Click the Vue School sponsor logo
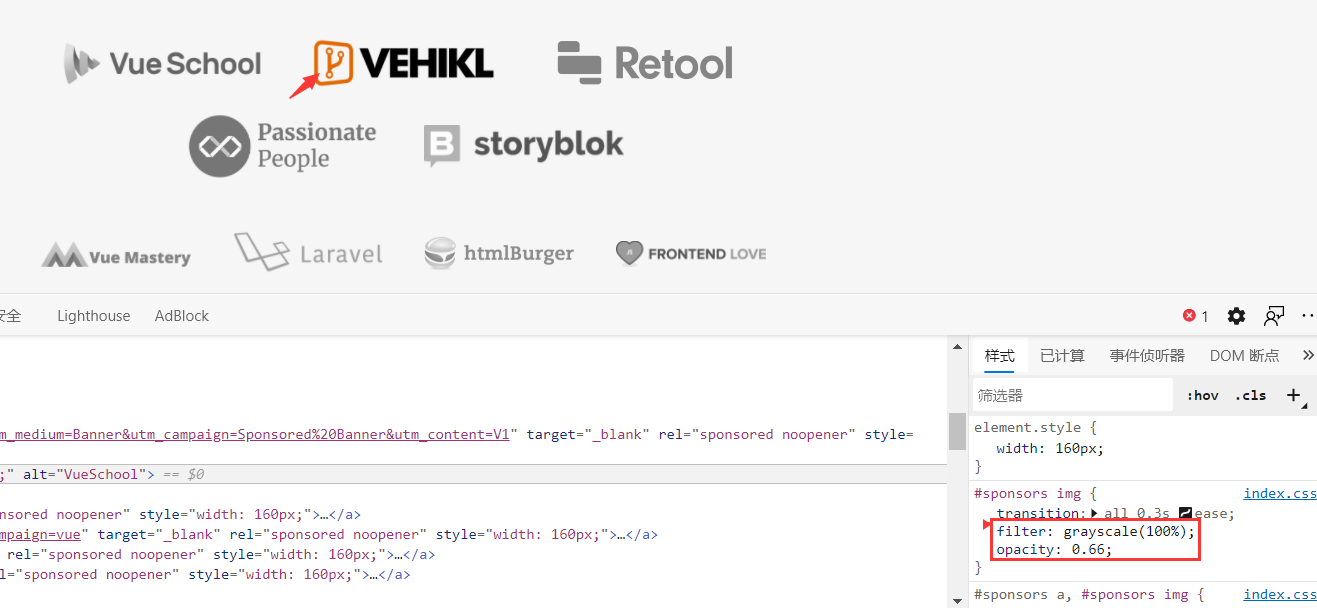 click(163, 64)
